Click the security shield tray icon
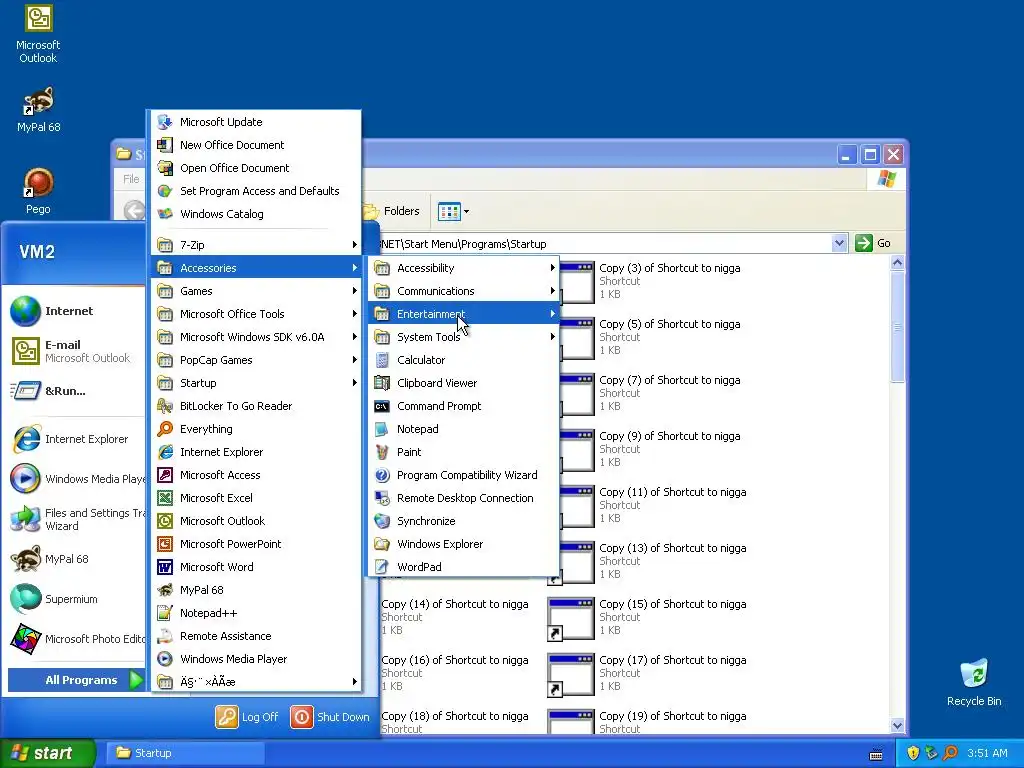 coord(913,753)
